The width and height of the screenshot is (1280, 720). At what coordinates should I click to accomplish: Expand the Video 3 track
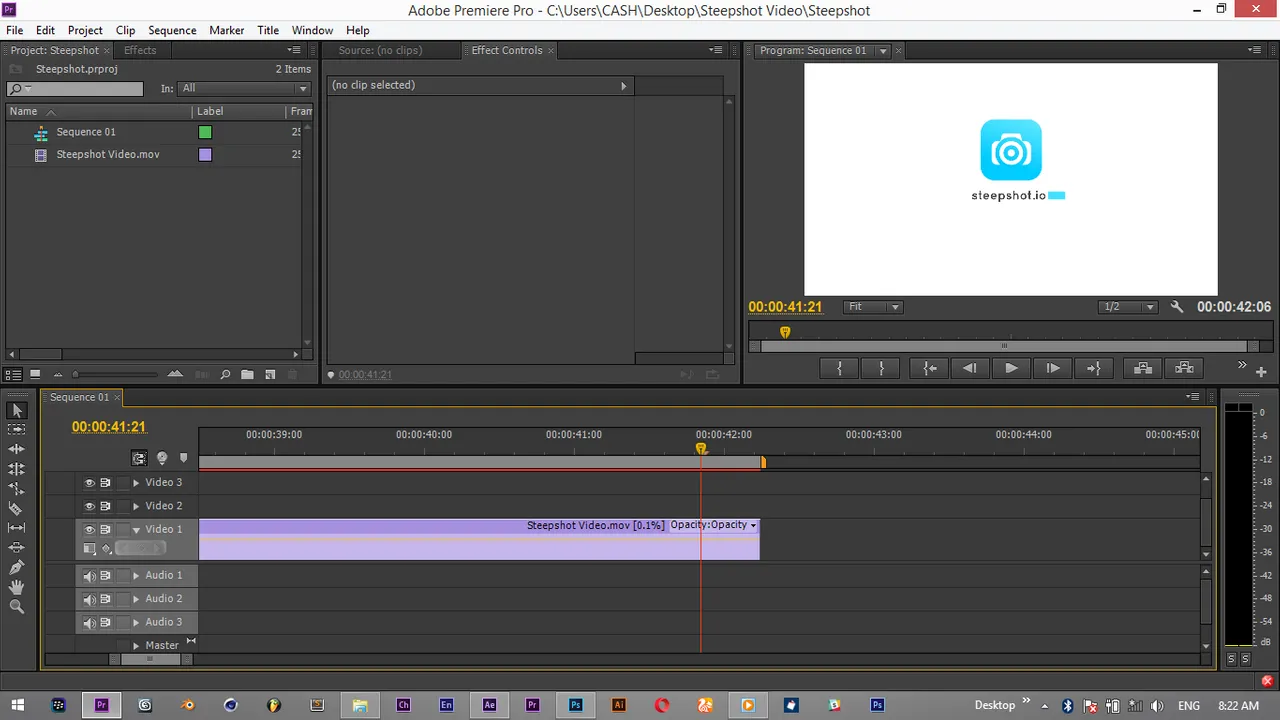(136, 482)
